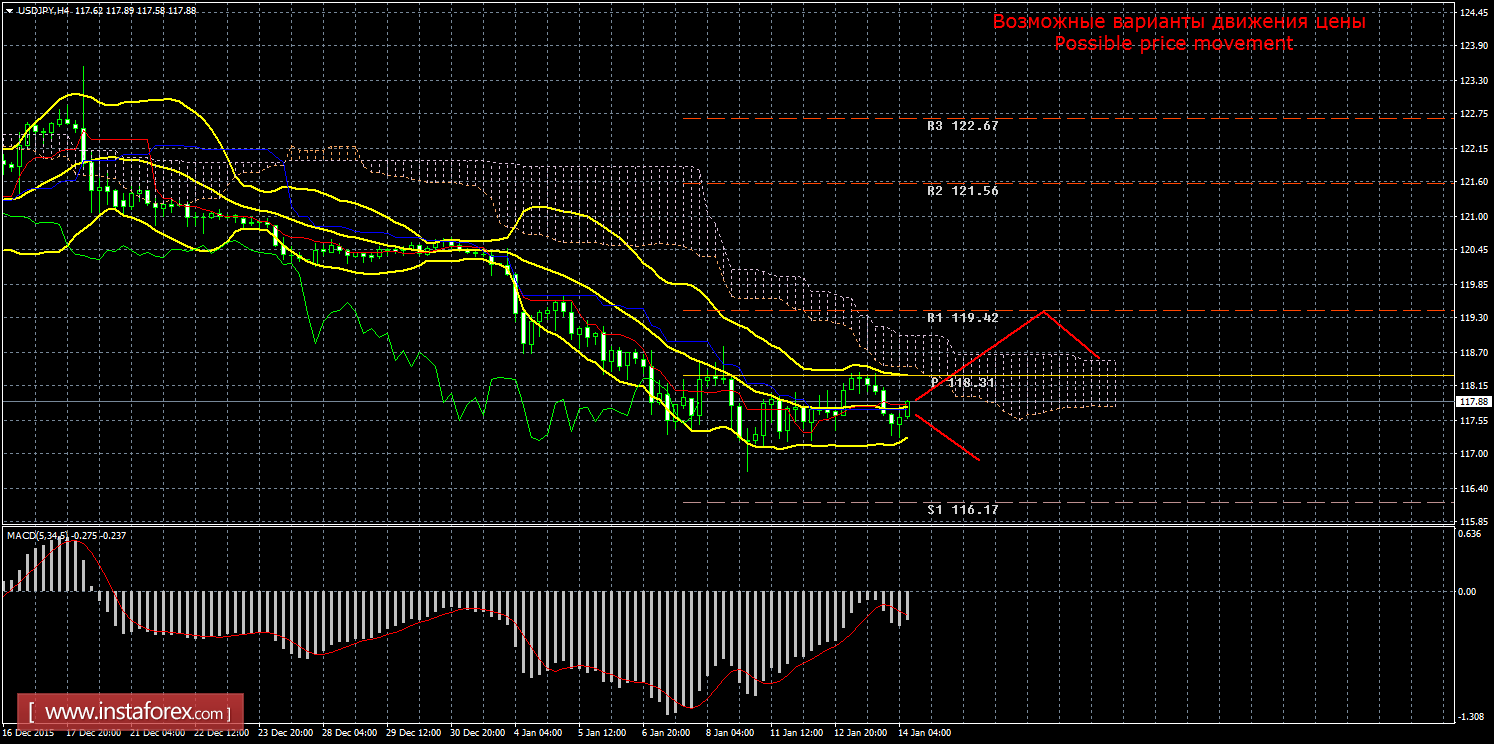Click the 124.45 price scale value
Image resolution: width=1494 pixels, height=744 pixels.
(x=1470, y=13)
